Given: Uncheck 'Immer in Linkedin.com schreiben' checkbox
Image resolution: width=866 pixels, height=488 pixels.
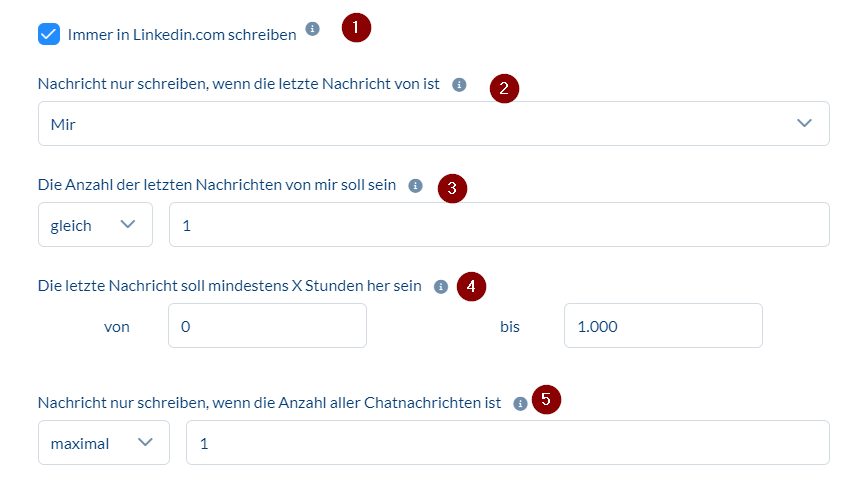Looking at the screenshot, I should [49, 34].
